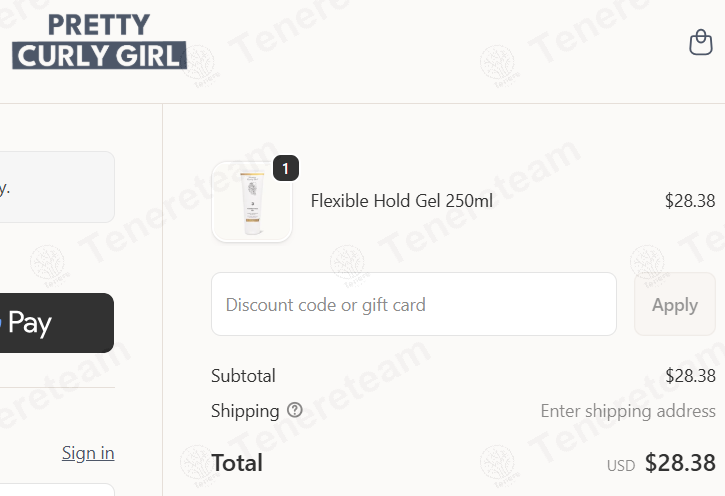Select the Flexible Hold Gel 250ml product name
The width and height of the screenshot is (725, 496).
[402, 201]
